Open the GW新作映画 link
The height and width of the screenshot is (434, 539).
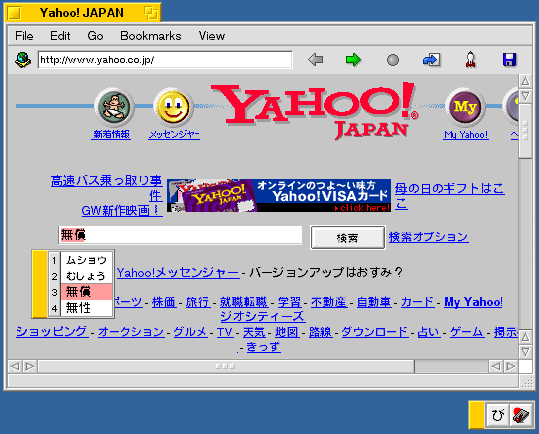click(122, 210)
